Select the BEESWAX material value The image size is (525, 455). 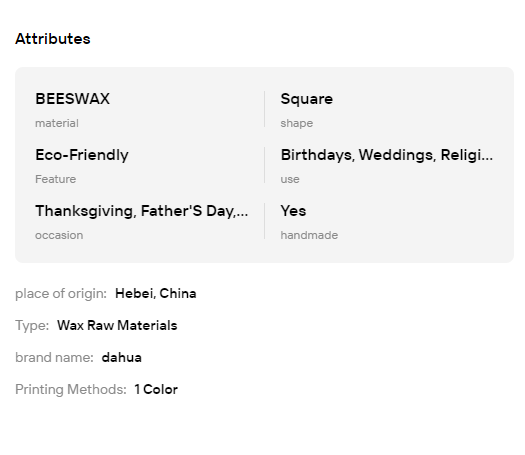pyautogui.click(x=73, y=99)
